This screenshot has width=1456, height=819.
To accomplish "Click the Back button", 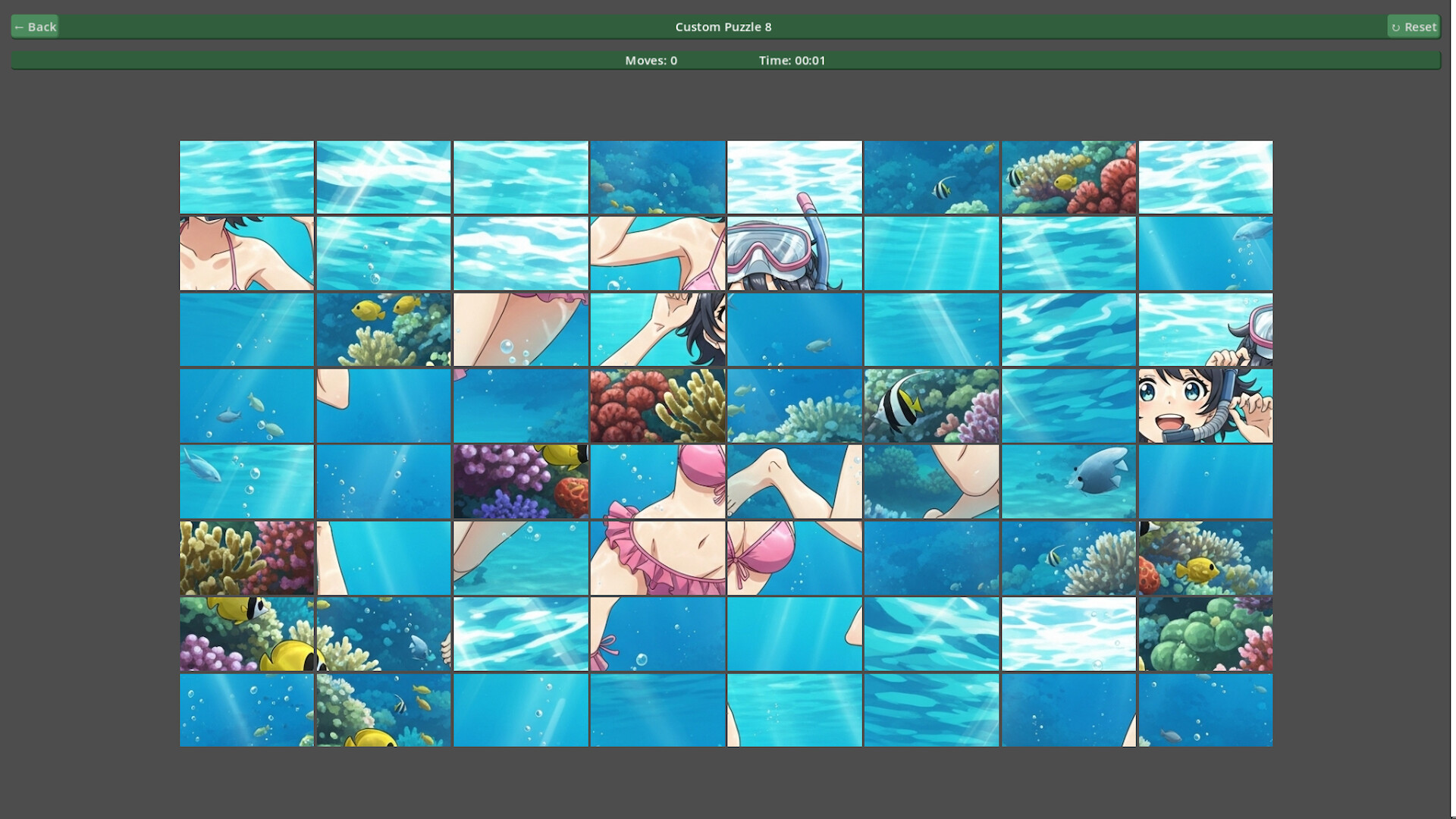I will (34, 26).
